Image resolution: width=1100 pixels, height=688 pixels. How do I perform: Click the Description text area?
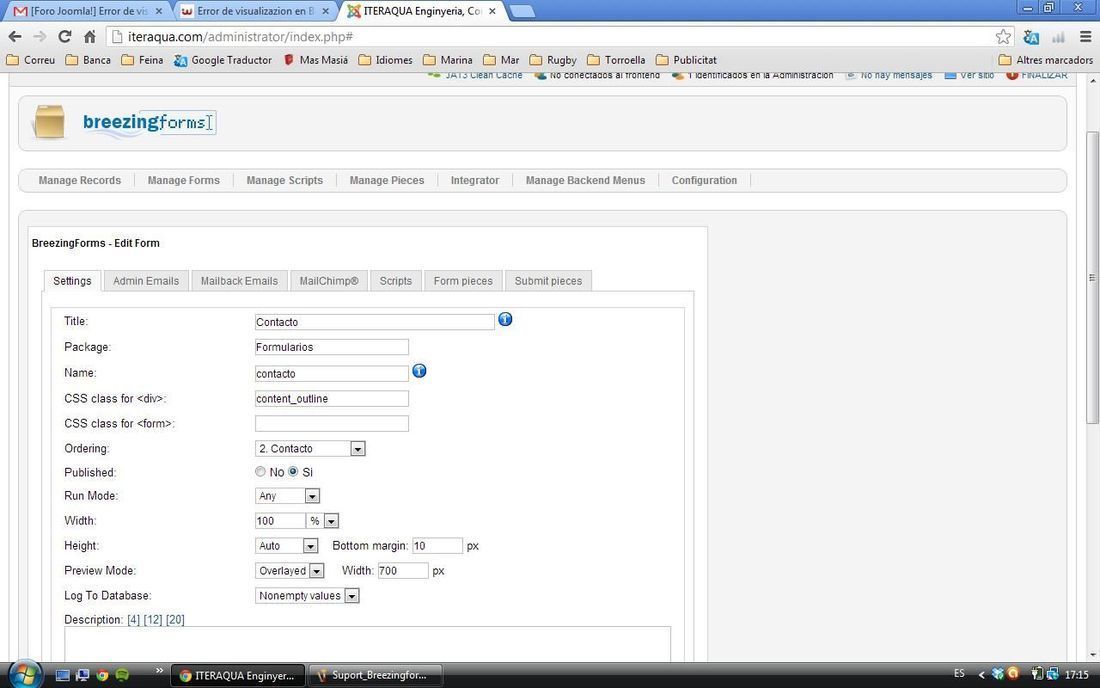(x=368, y=644)
